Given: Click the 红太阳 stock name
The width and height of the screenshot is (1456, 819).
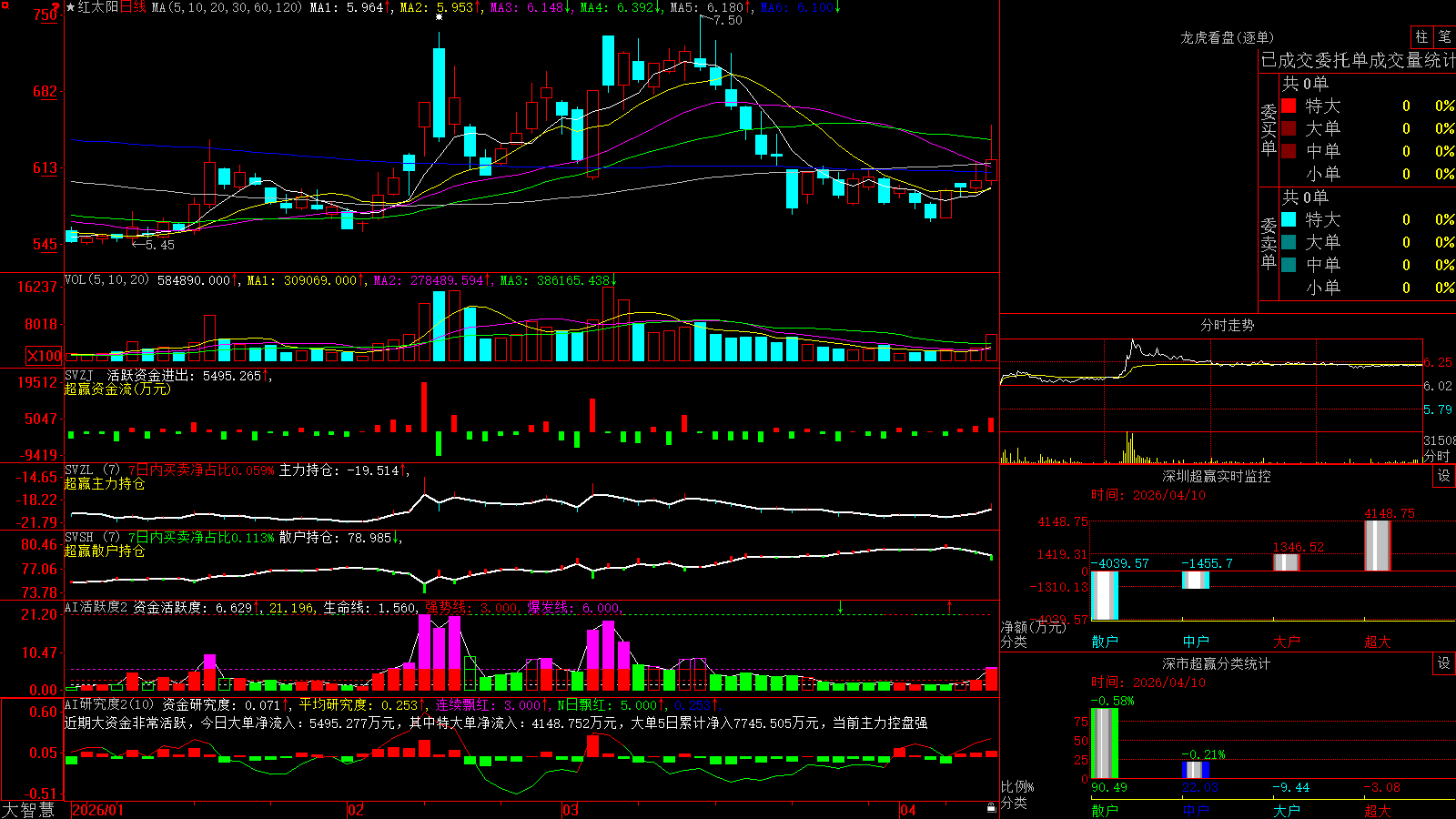Looking at the screenshot, I should click(98, 7).
